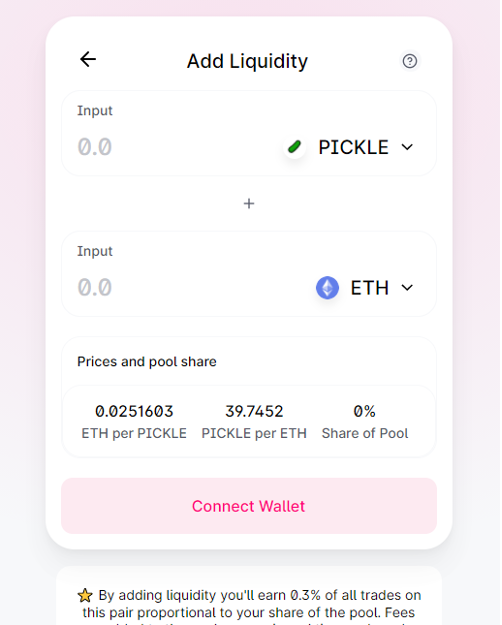The image size is (502, 625).
Task: Click the 0% Share of Pool value
Action: (x=364, y=412)
